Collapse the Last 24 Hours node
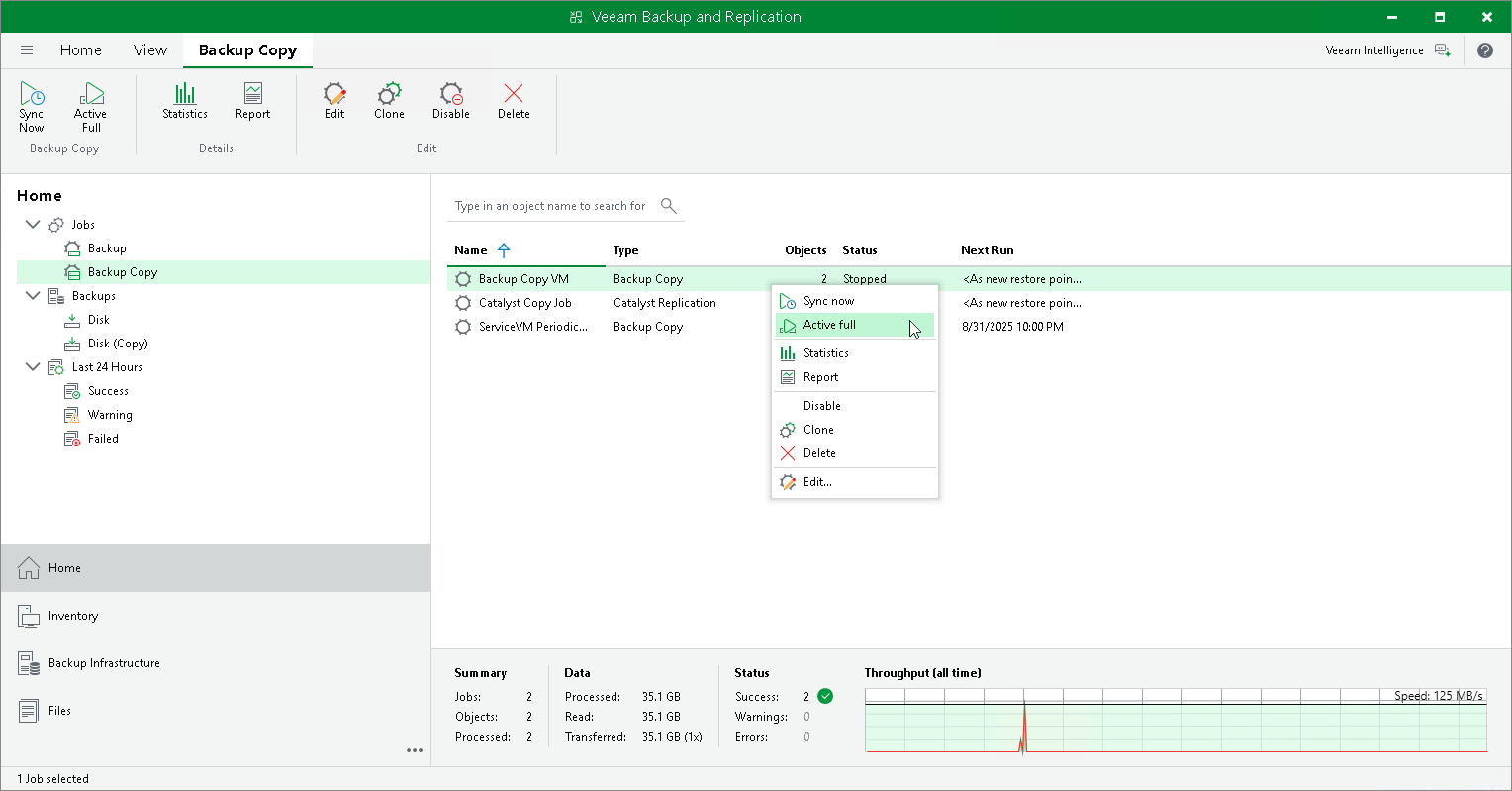Viewport: 1512px width, 791px height. pos(33,367)
